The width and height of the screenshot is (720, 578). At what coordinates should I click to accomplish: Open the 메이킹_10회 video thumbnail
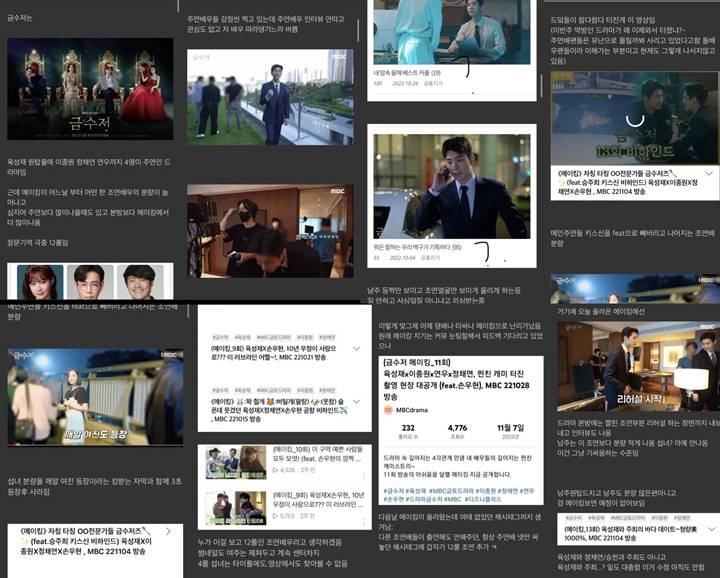pyautogui.click(x=236, y=462)
